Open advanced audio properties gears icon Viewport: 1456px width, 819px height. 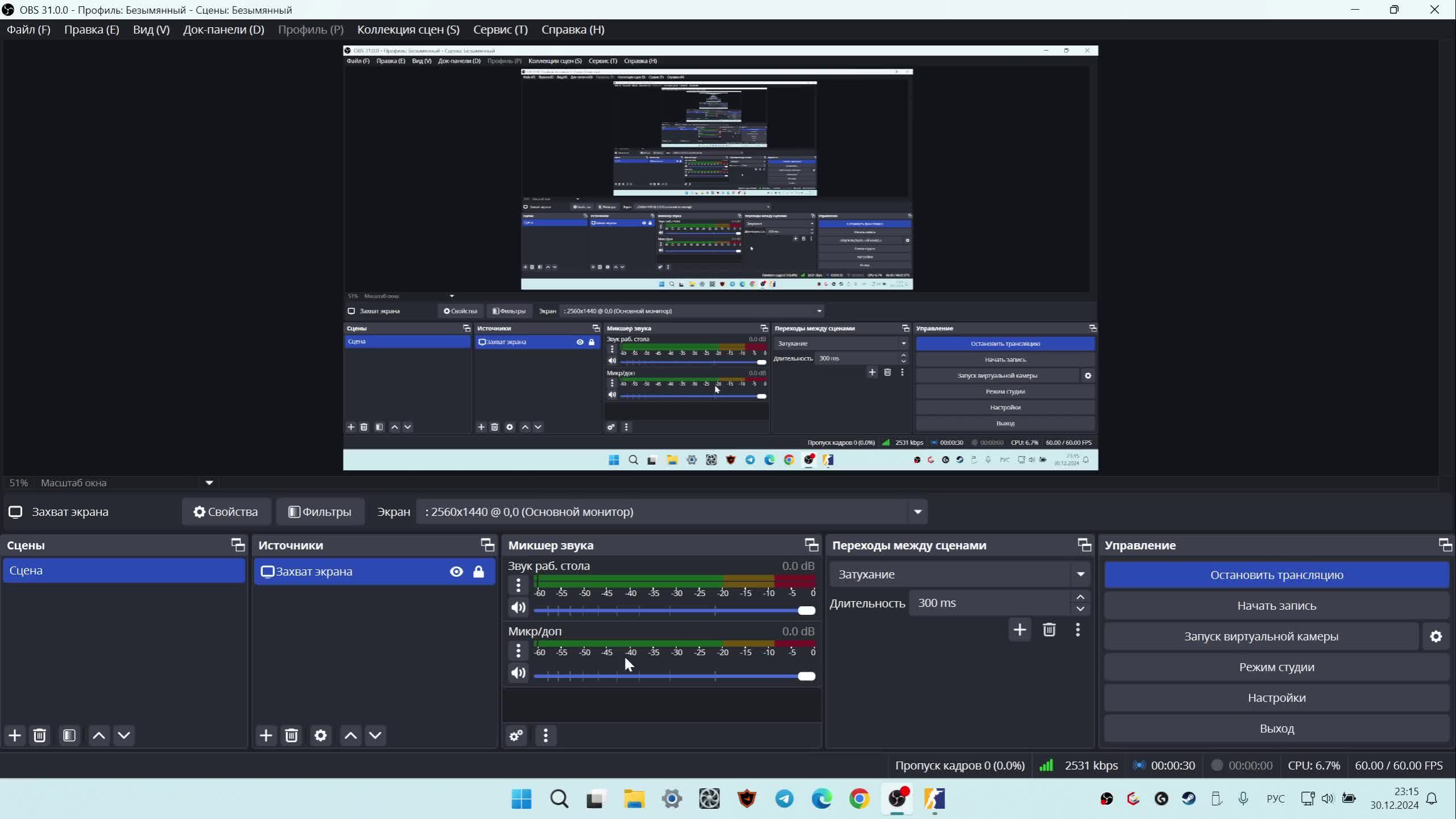click(516, 735)
